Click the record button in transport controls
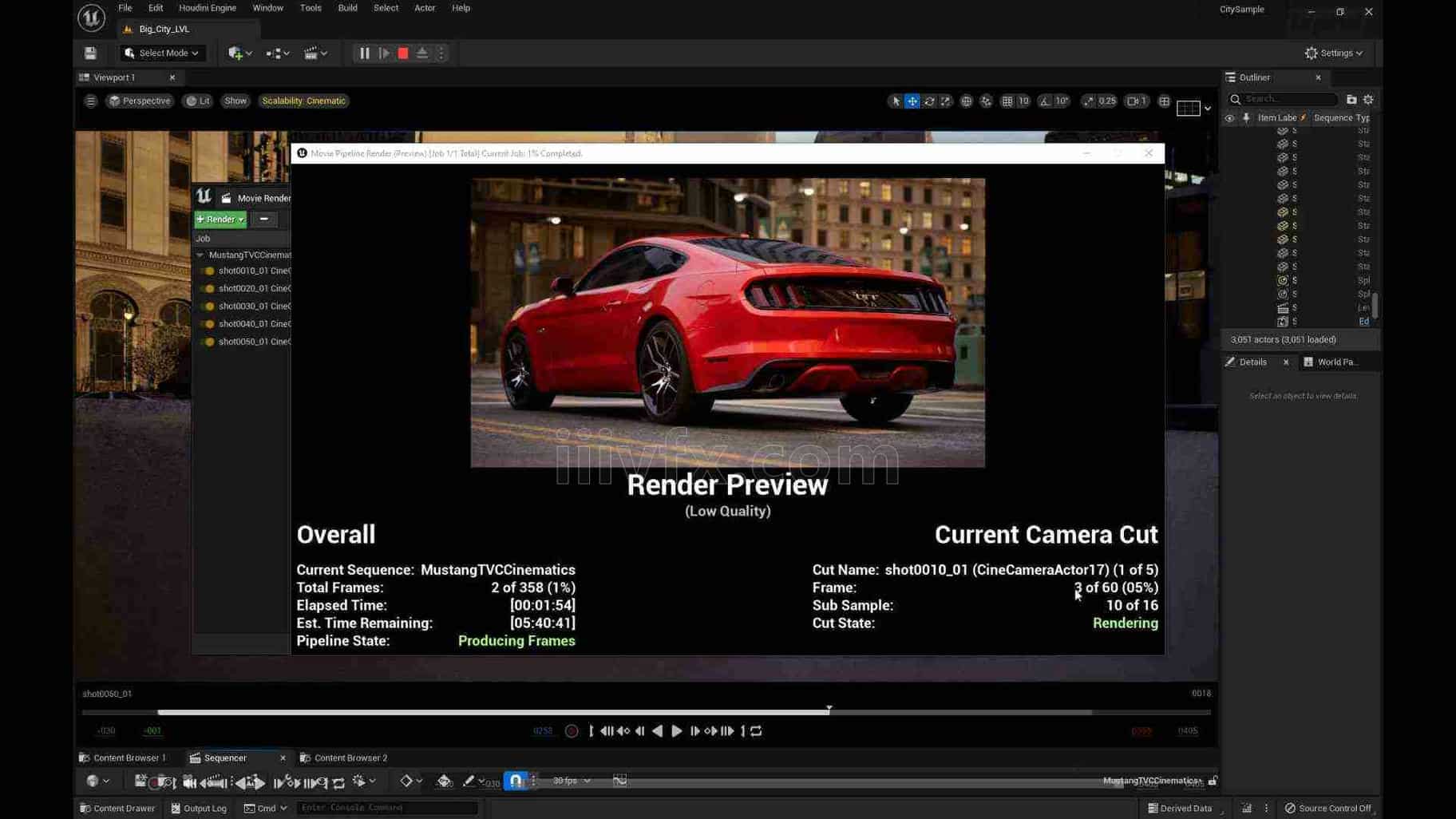The image size is (1456, 819). pos(572,731)
